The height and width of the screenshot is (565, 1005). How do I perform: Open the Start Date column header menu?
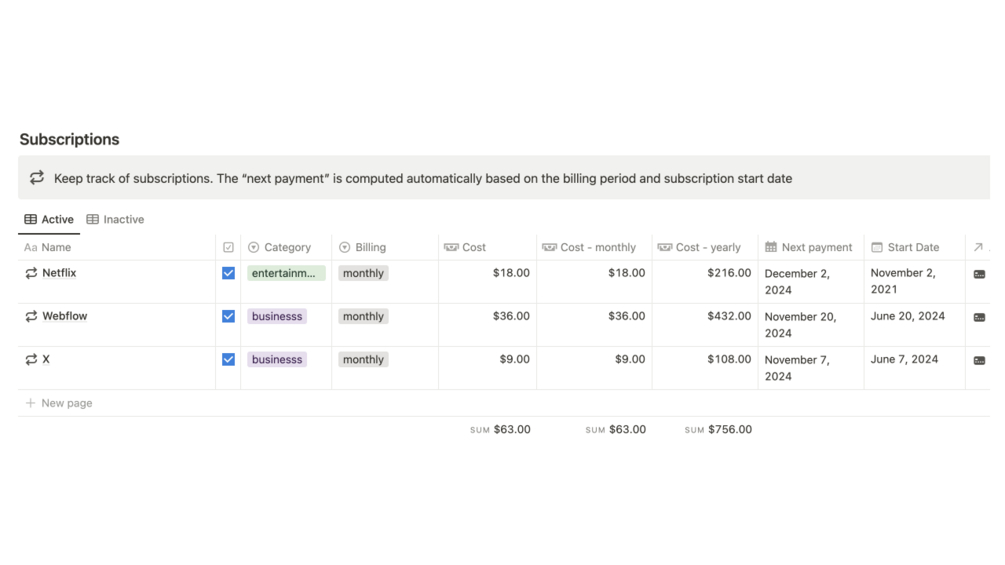tap(915, 247)
